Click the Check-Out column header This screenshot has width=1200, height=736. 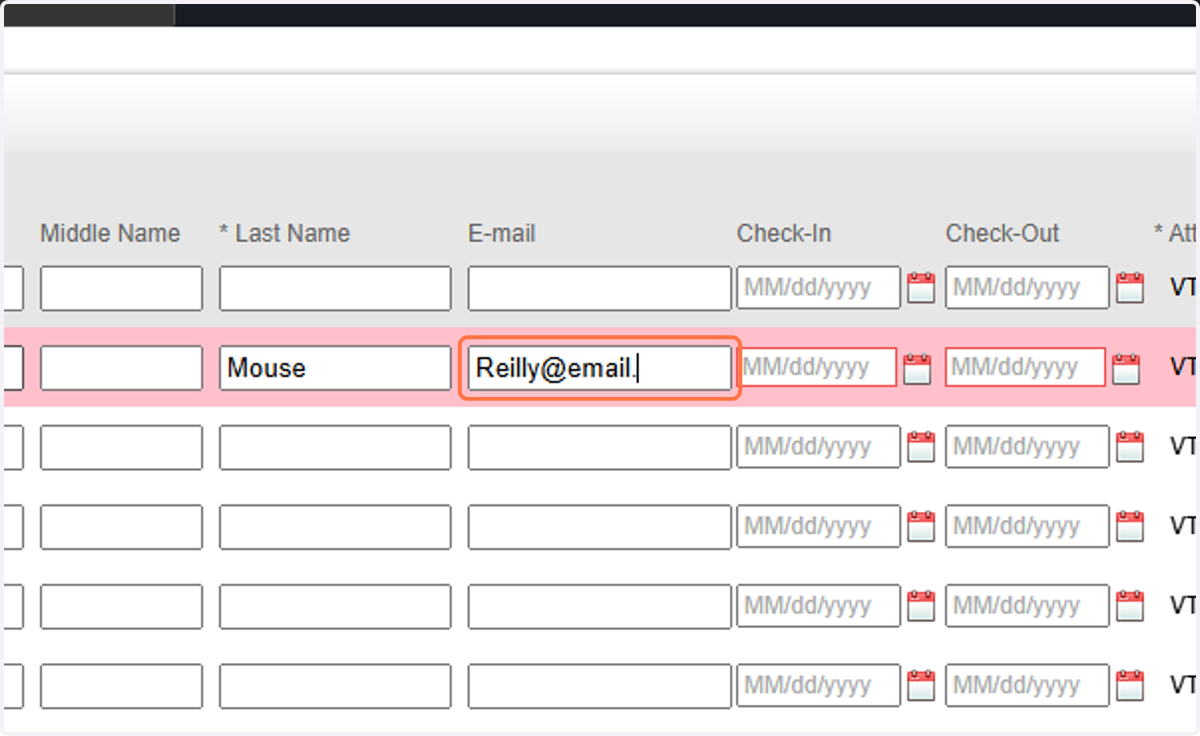(x=1002, y=233)
